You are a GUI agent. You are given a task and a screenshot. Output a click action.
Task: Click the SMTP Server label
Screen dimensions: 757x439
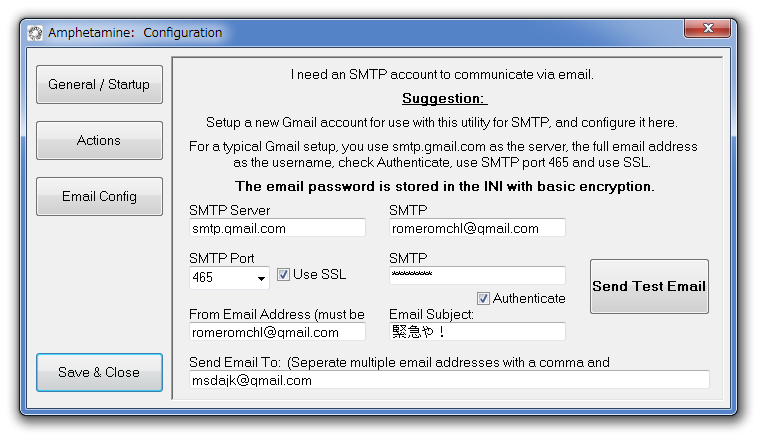point(229,211)
